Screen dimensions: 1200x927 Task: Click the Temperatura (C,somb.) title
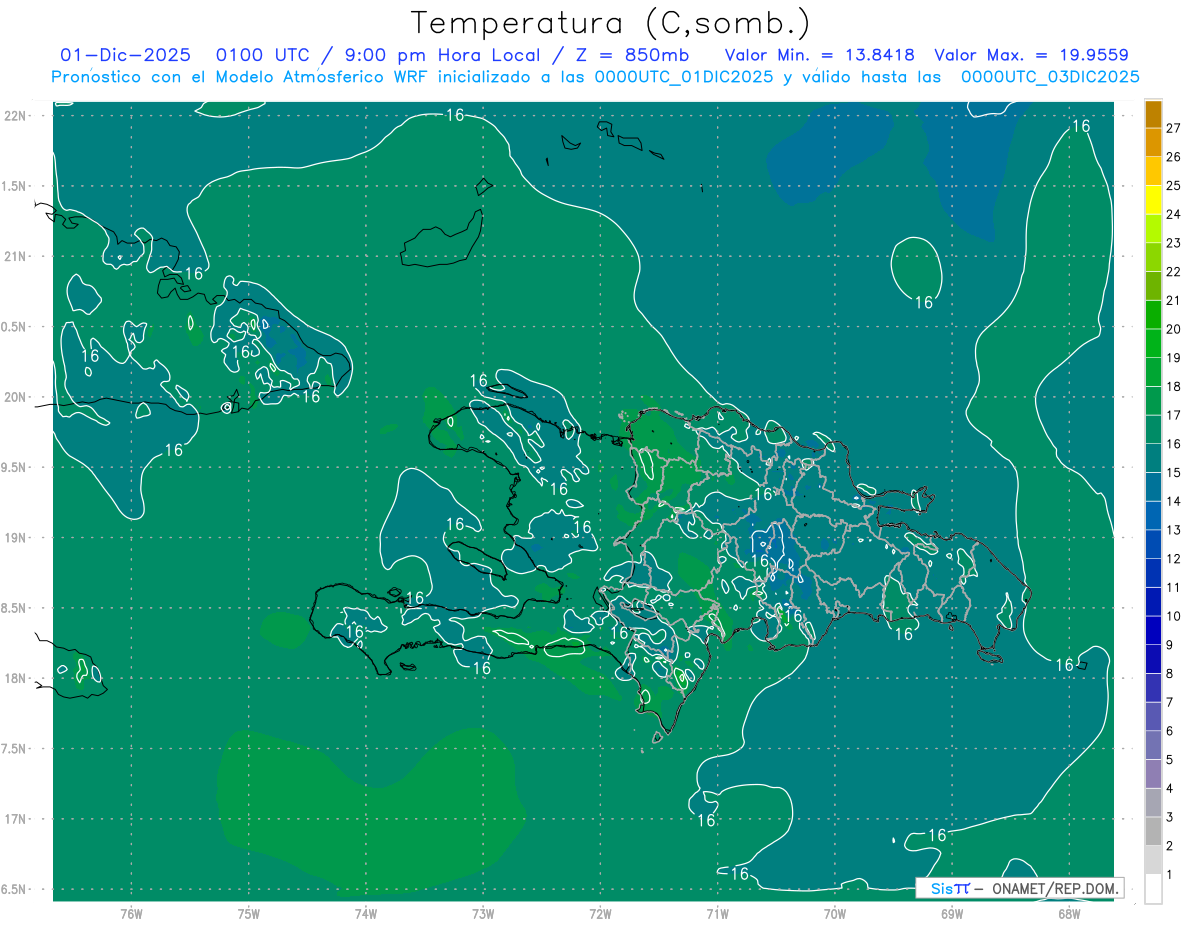pyautogui.click(x=611, y=22)
